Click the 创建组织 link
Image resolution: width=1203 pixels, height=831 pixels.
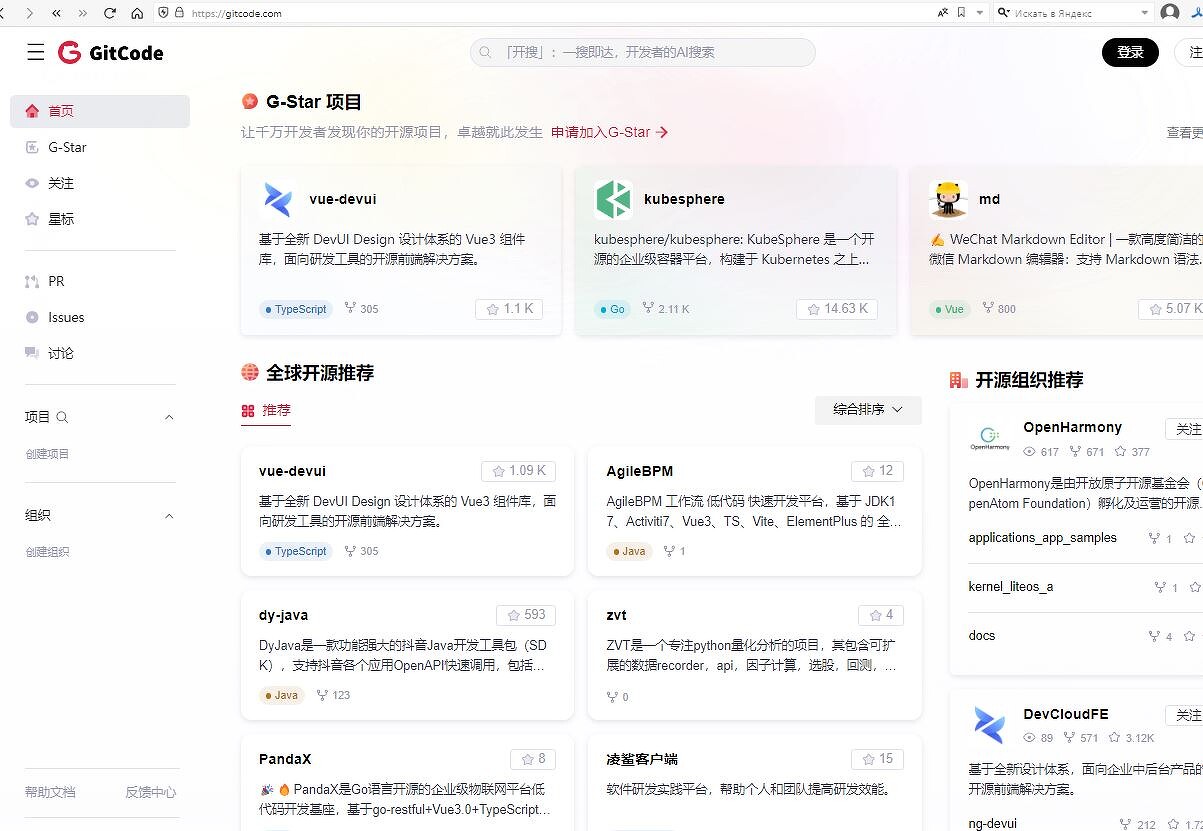[47, 552]
